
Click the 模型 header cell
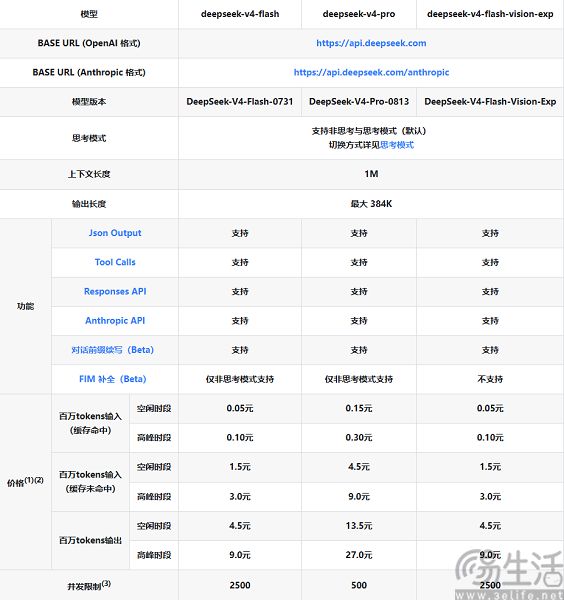(89, 14)
